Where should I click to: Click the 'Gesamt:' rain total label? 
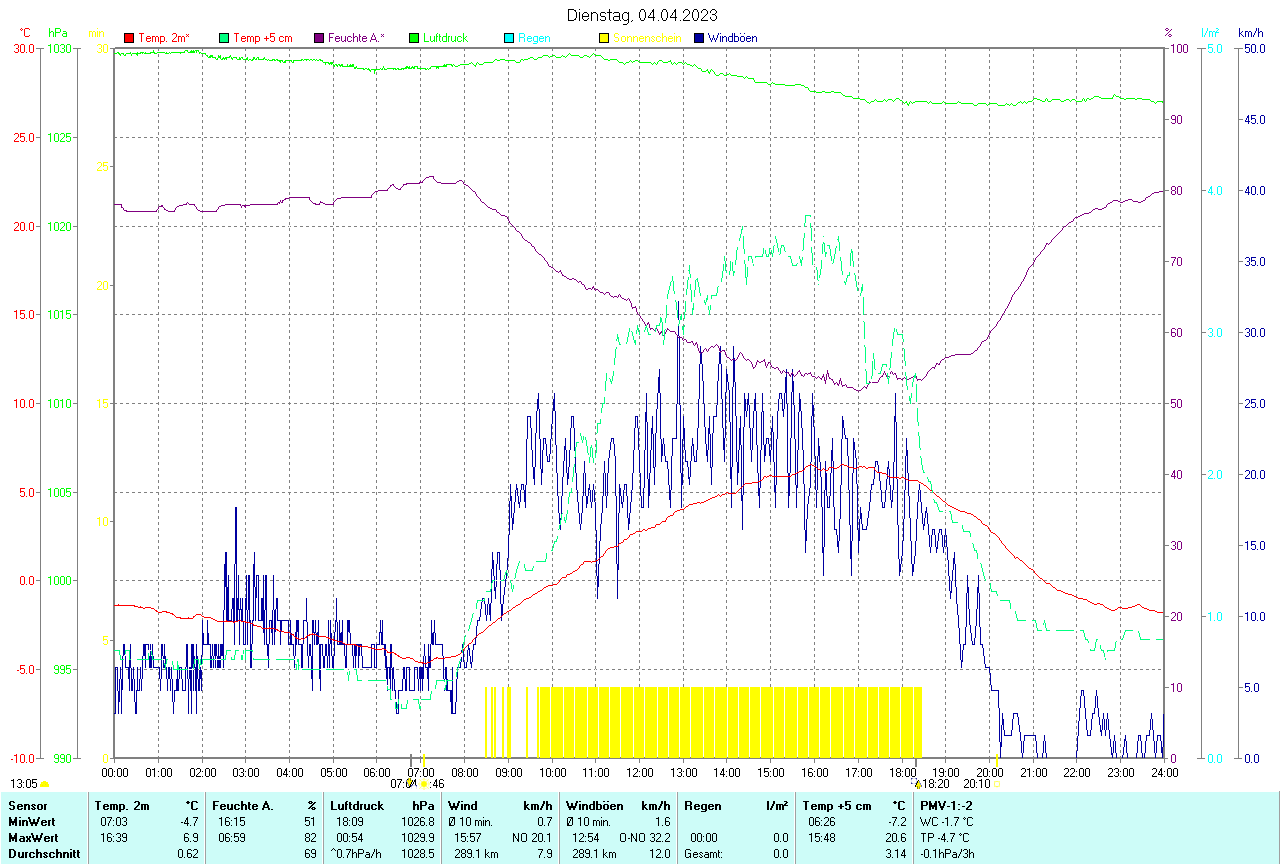coord(702,854)
